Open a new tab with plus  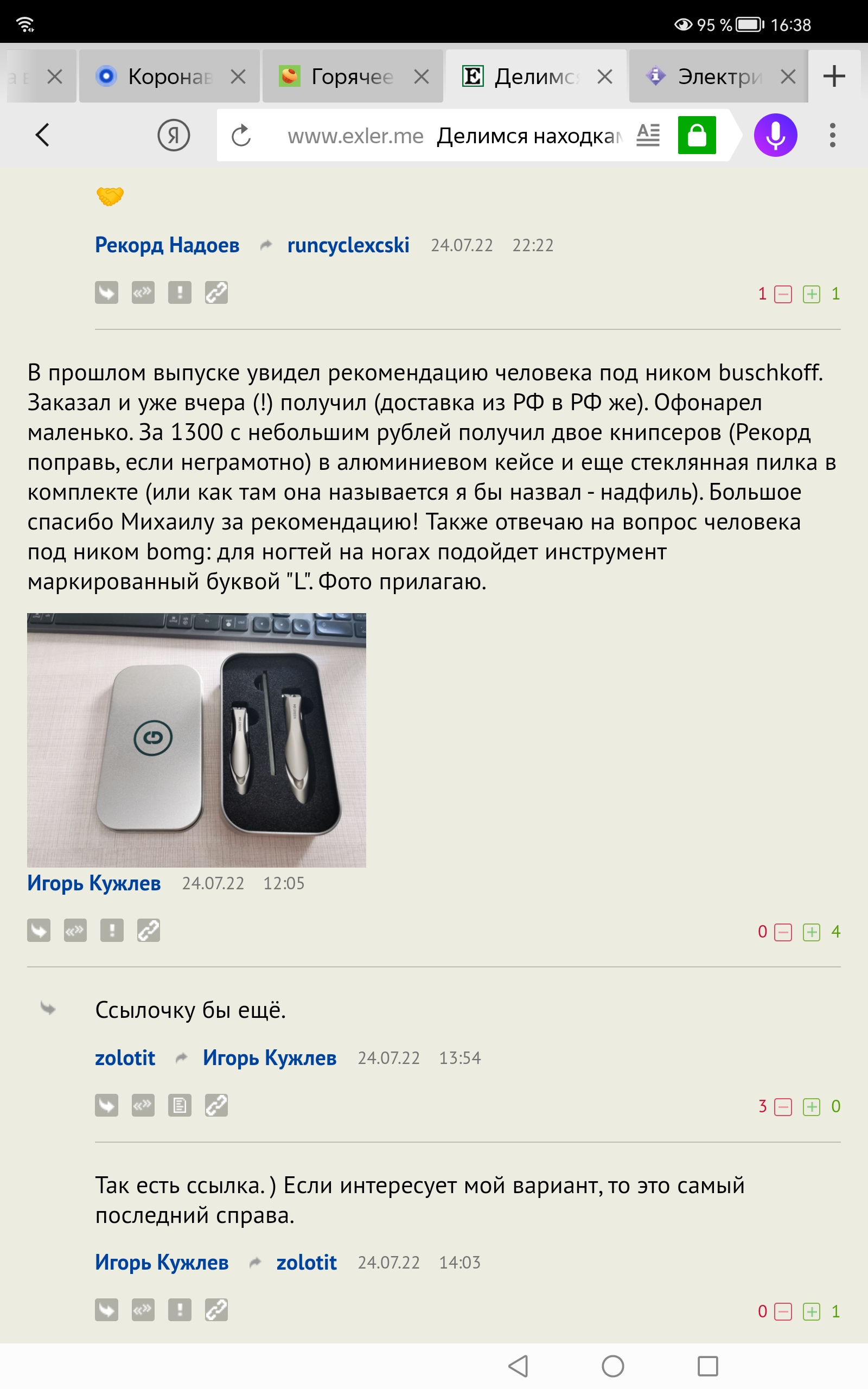click(x=834, y=77)
